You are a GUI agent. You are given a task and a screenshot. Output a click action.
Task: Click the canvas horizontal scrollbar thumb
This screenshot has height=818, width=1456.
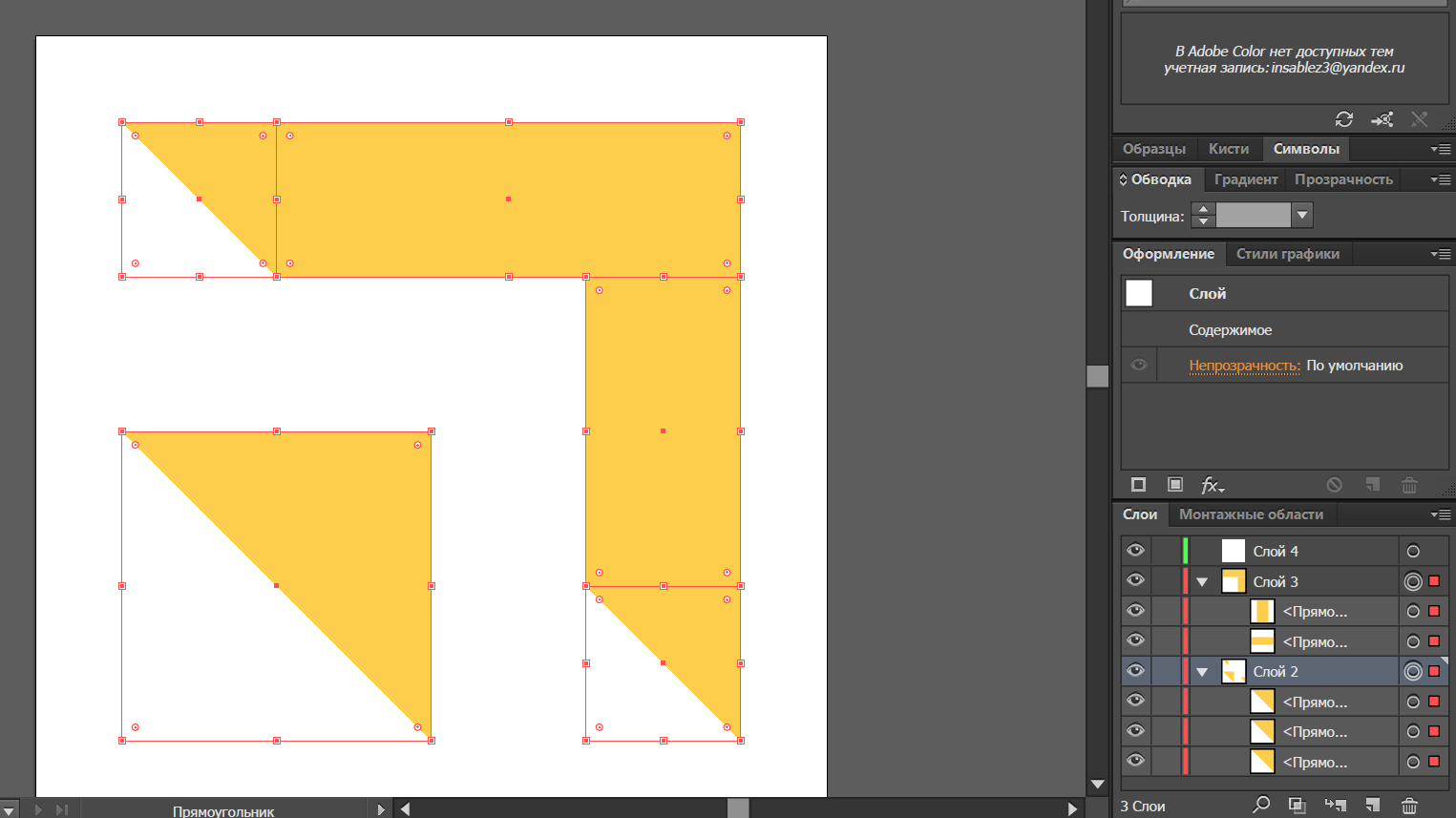click(x=738, y=809)
